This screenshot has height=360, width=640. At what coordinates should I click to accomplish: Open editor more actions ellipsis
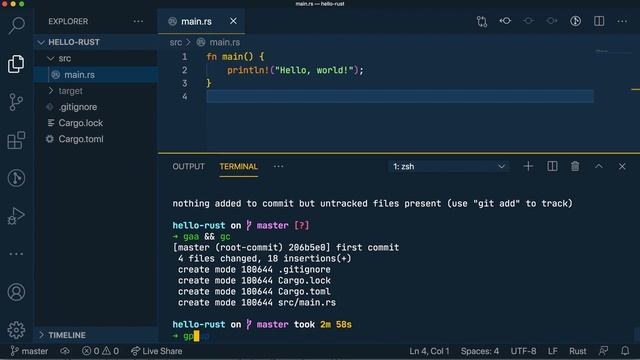point(622,21)
